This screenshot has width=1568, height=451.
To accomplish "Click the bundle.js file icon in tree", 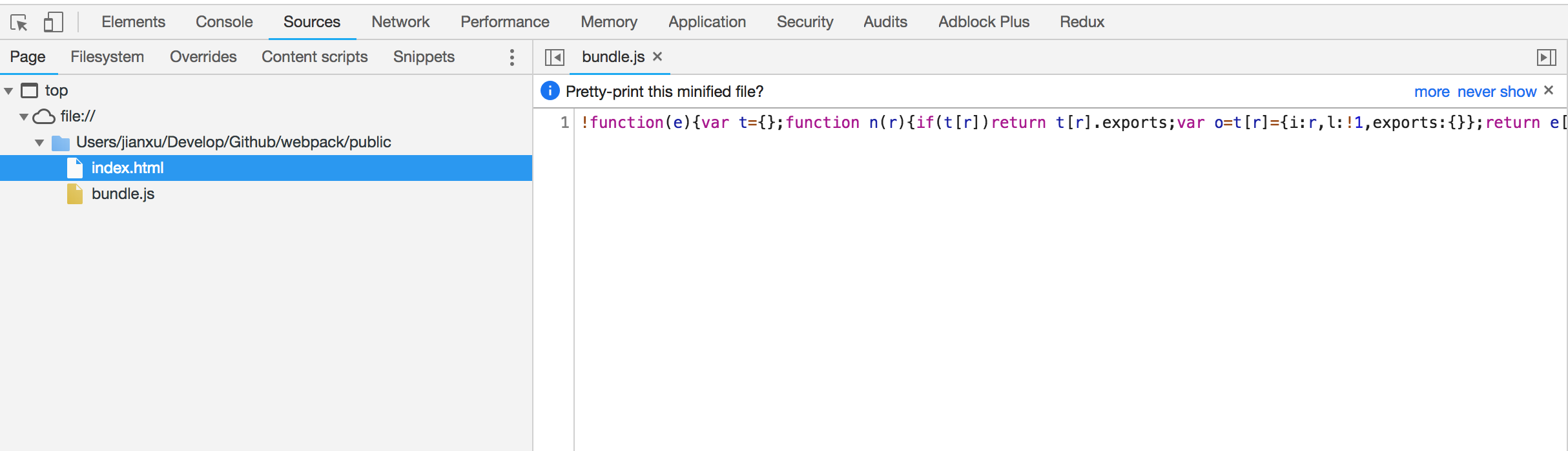I will coord(75,194).
